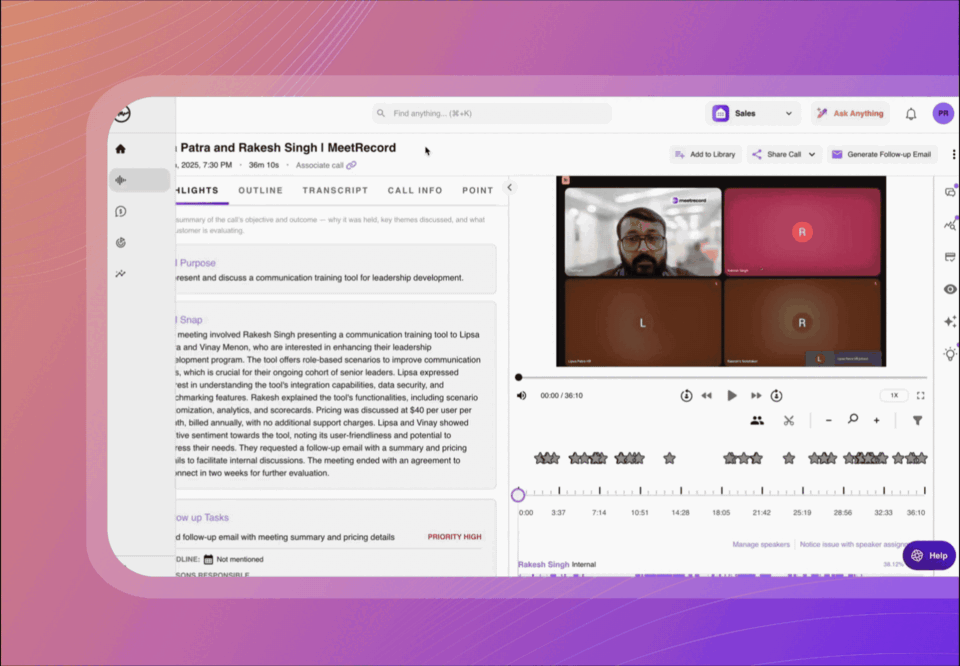Open the comments icon in right rail
Screen dimensions: 960x666
[x=950, y=192]
